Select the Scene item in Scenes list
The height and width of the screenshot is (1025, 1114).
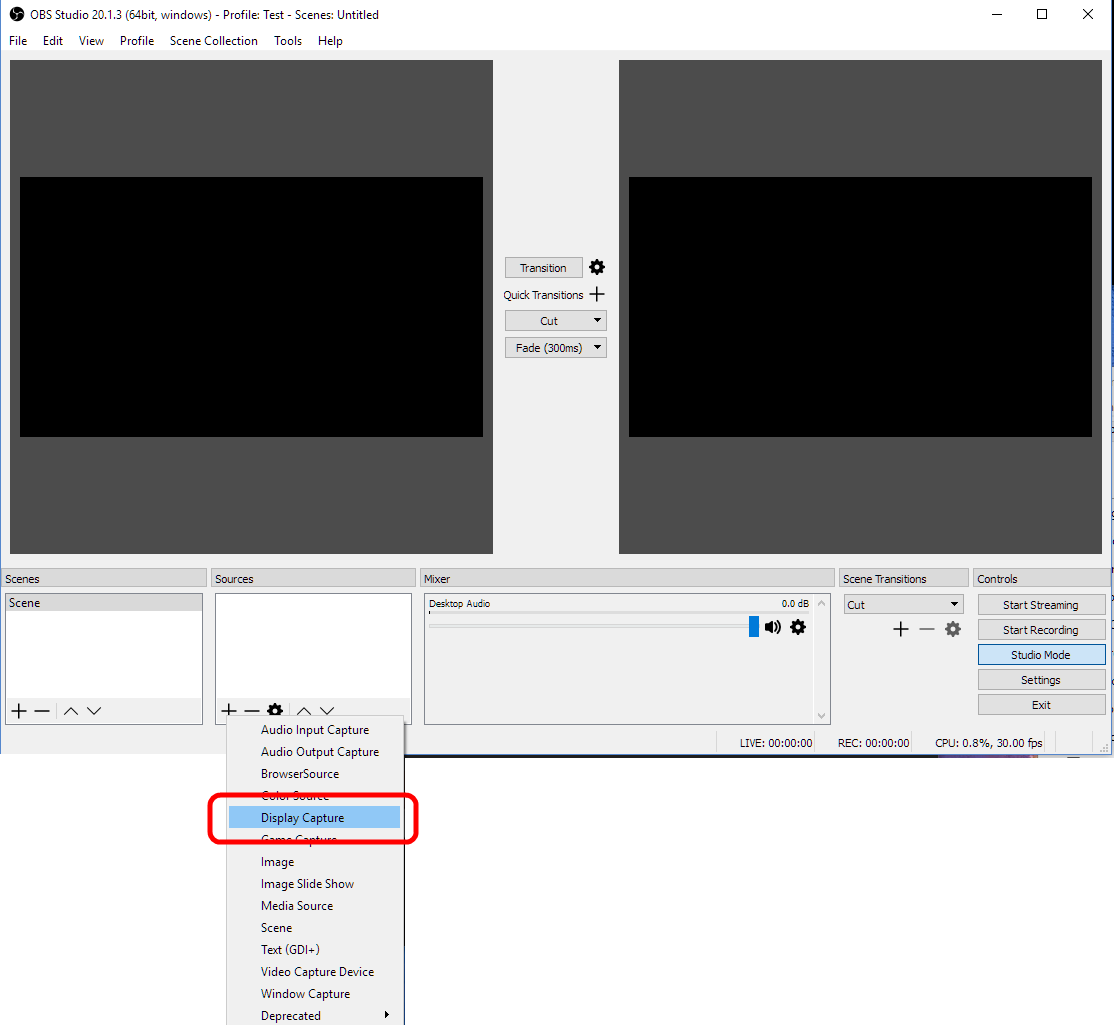point(104,602)
